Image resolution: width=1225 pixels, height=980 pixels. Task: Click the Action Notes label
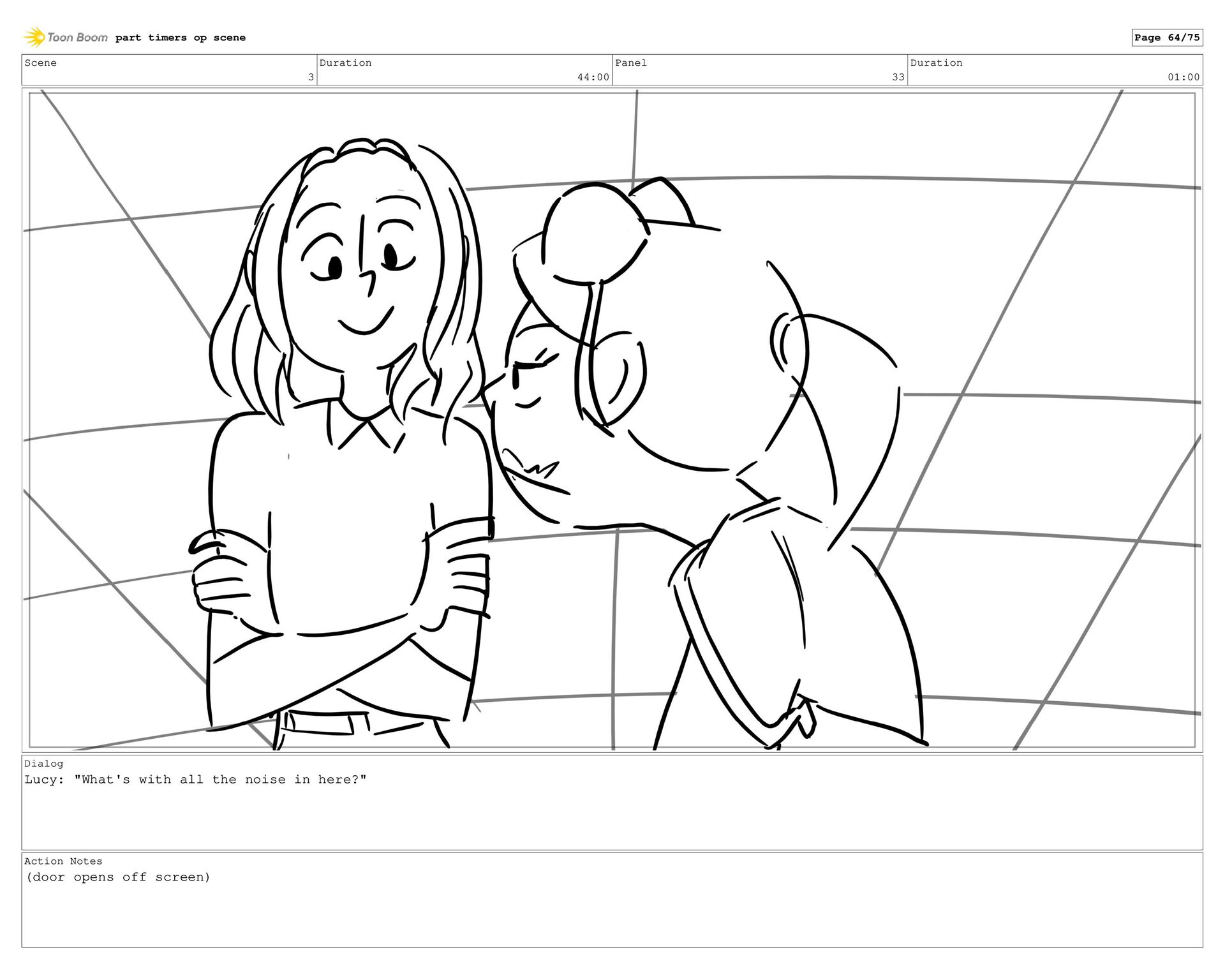point(63,861)
